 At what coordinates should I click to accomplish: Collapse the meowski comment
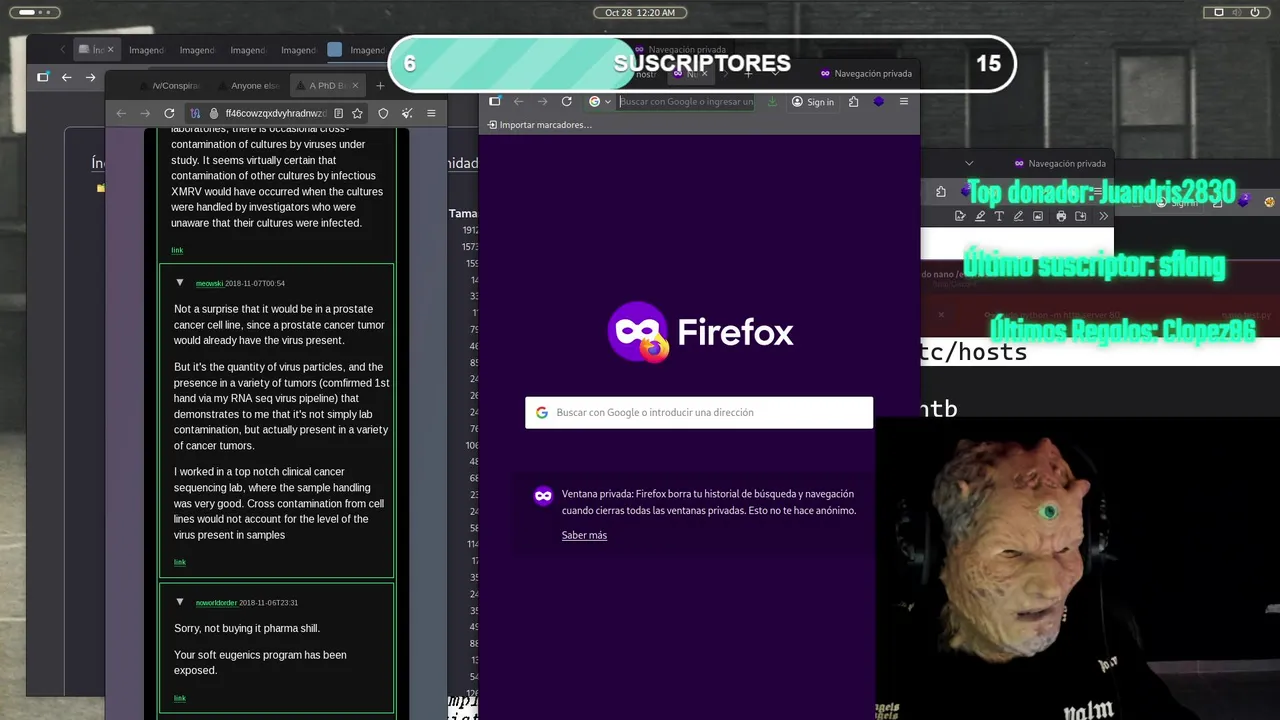click(x=180, y=283)
